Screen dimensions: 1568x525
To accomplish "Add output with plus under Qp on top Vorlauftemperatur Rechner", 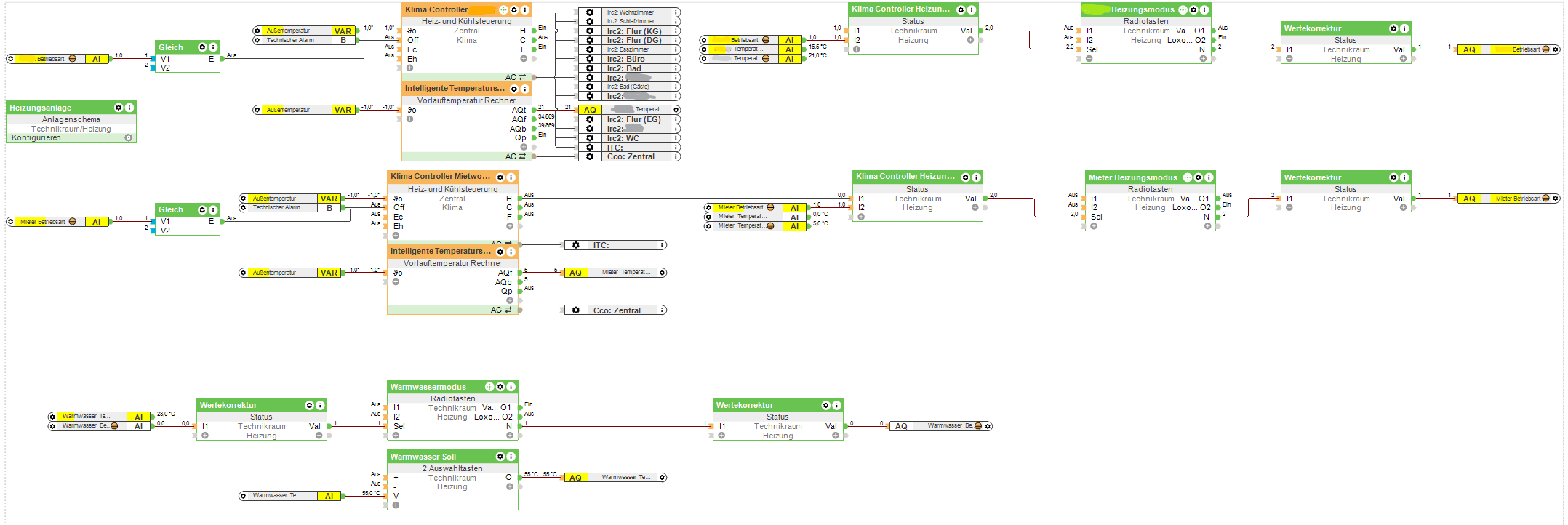I will click(x=524, y=147).
